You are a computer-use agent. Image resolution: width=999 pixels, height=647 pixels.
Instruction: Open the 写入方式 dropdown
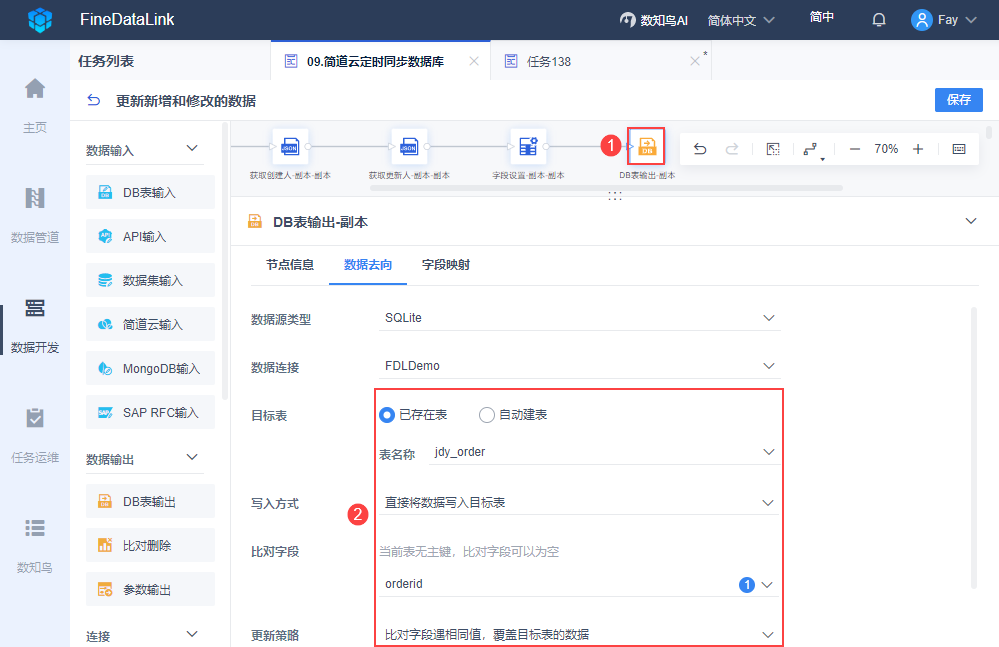[x=580, y=502]
